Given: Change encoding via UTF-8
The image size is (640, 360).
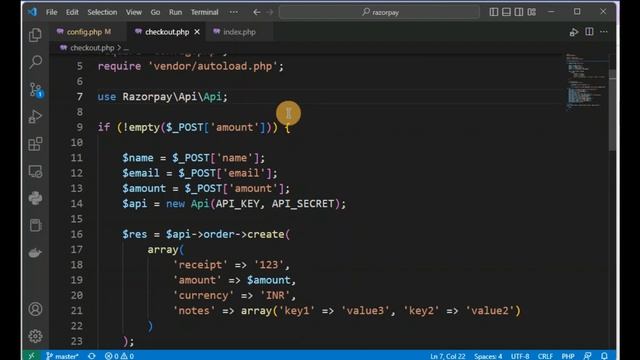Looking at the screenshot, I should 520,356.
